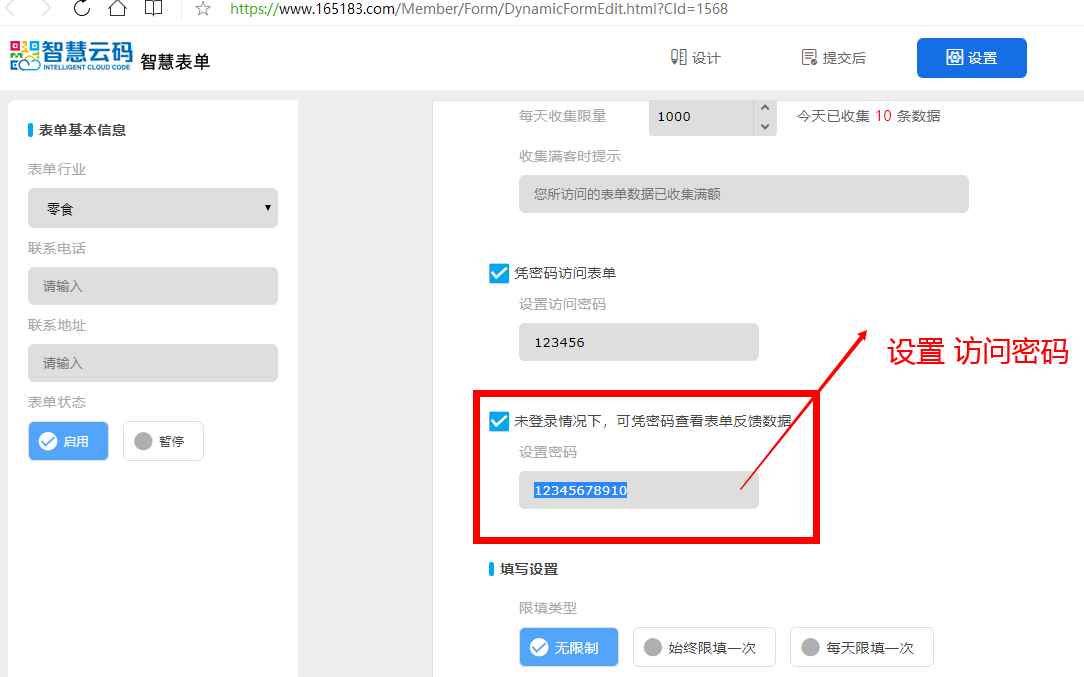Select 暂停 form status option

[x=163, y=441]
